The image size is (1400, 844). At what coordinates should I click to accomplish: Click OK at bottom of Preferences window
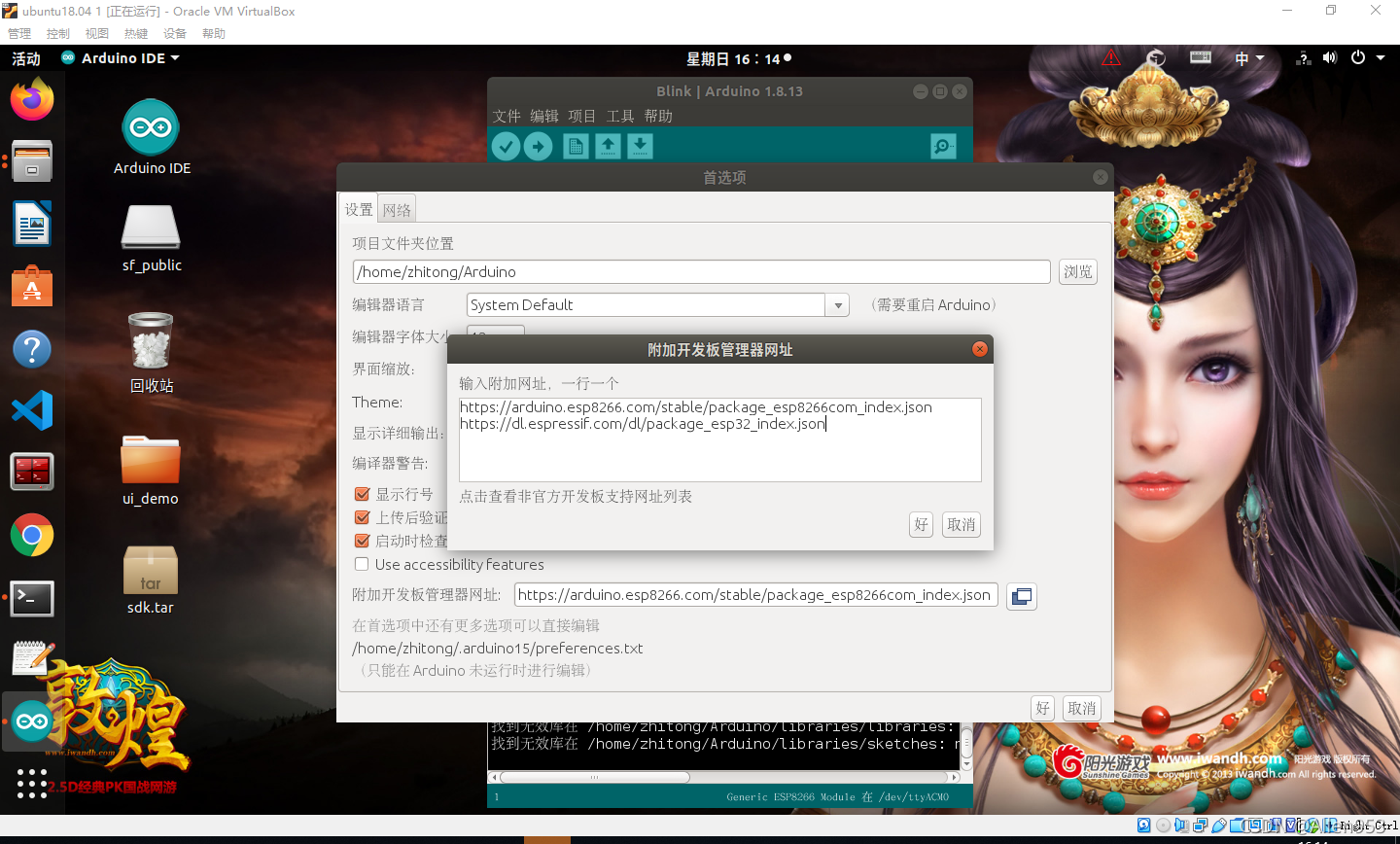[1042, 709]
